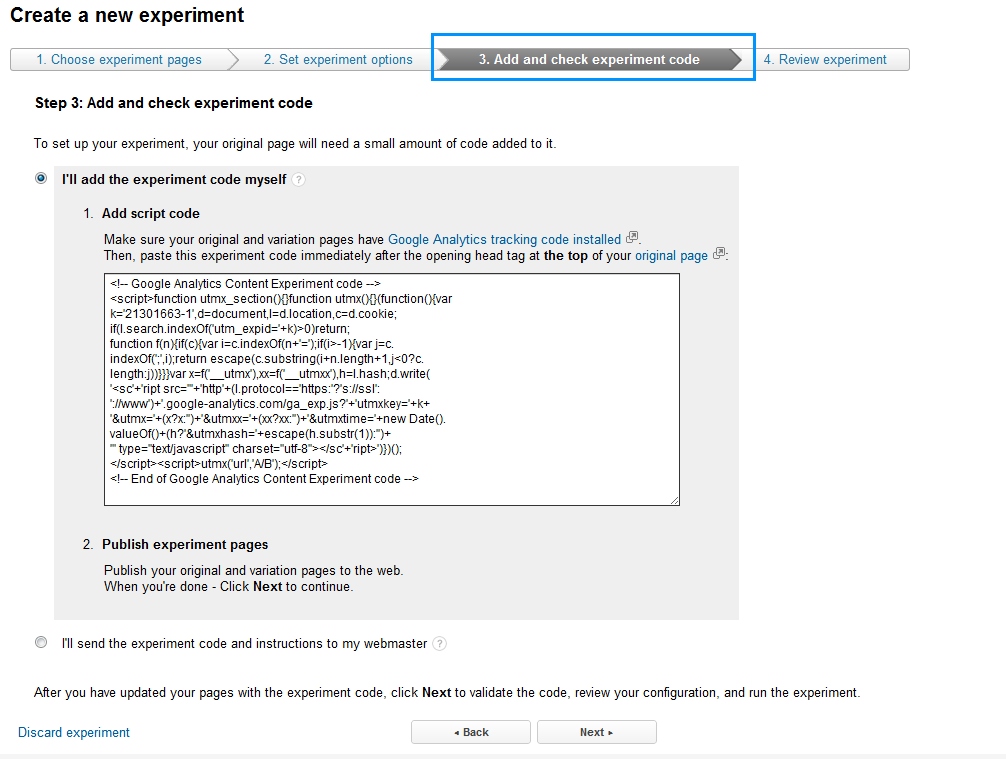The width and height of the screenshot is (1006, 759).
Task: Jump to step 4 "Review experiment"
Action: click(x=825, y=60)
